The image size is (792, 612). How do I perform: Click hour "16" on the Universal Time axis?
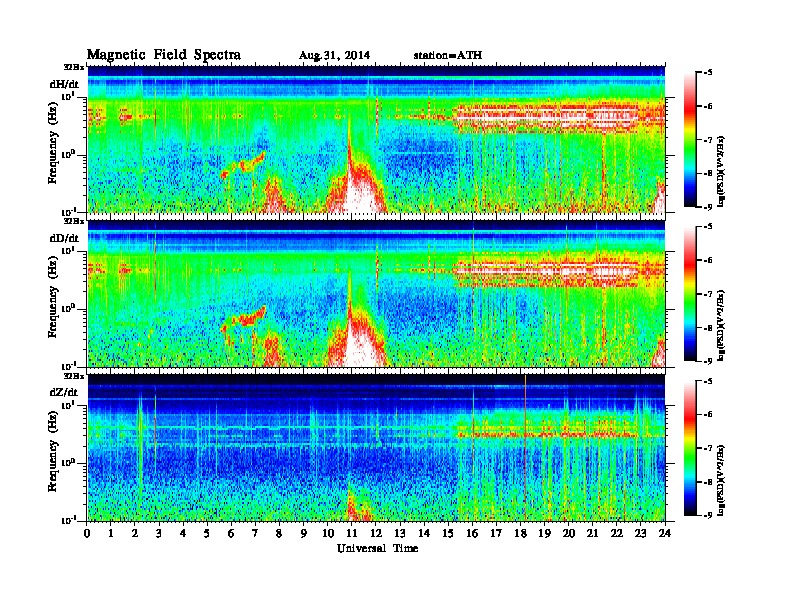(x=472, y=533)
